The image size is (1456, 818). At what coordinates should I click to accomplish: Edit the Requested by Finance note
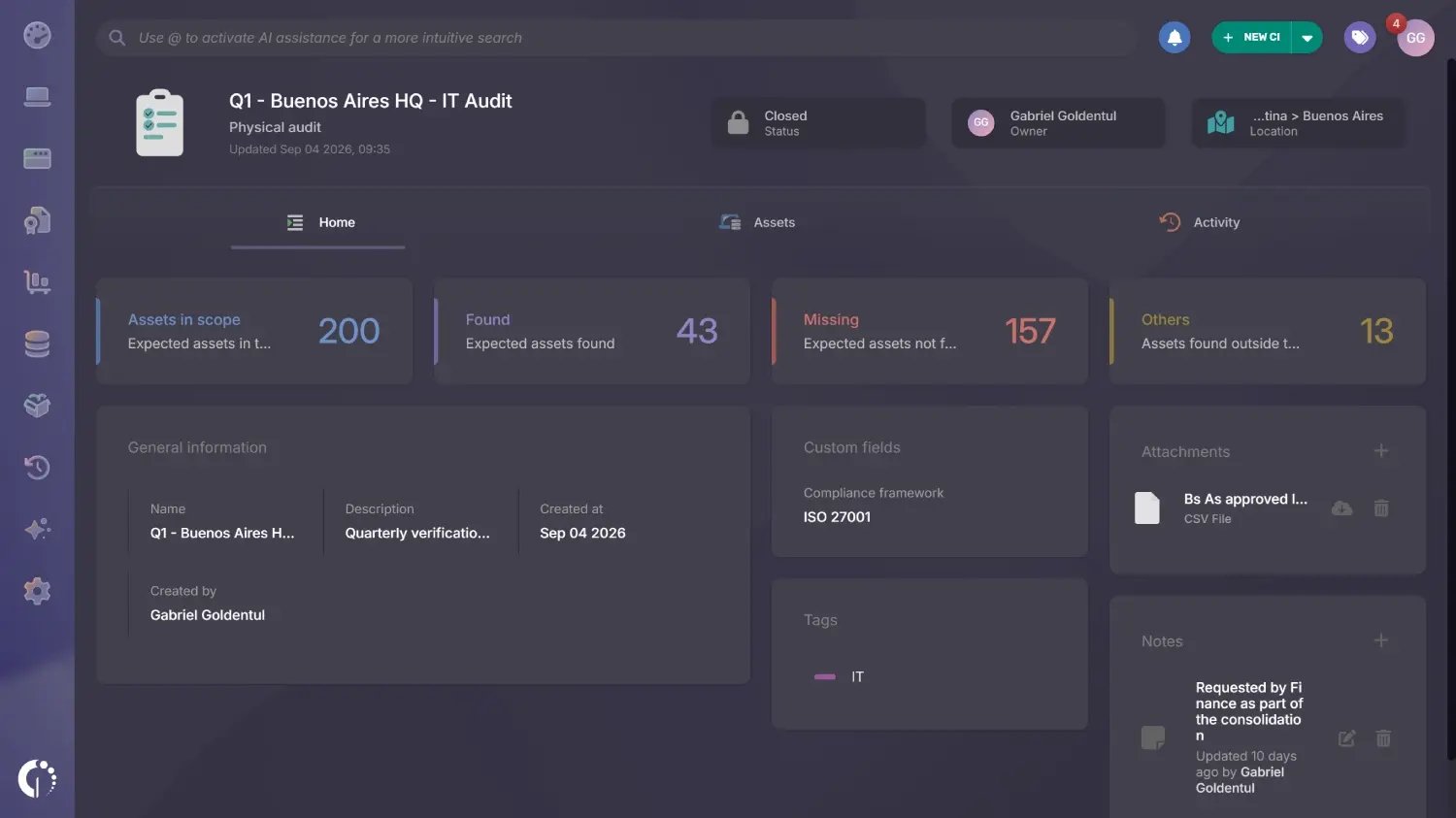[1346, 738]
